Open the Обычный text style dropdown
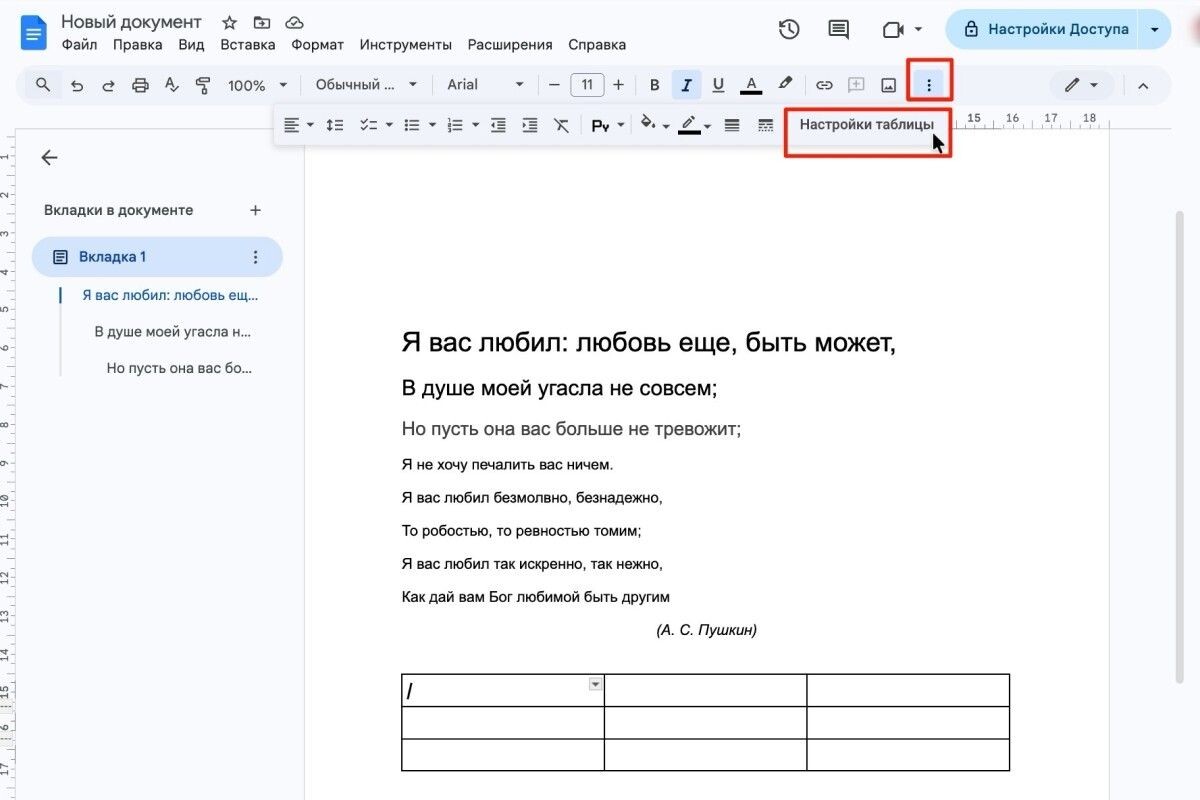This screenshot has width=1200, height=800. 366,85
